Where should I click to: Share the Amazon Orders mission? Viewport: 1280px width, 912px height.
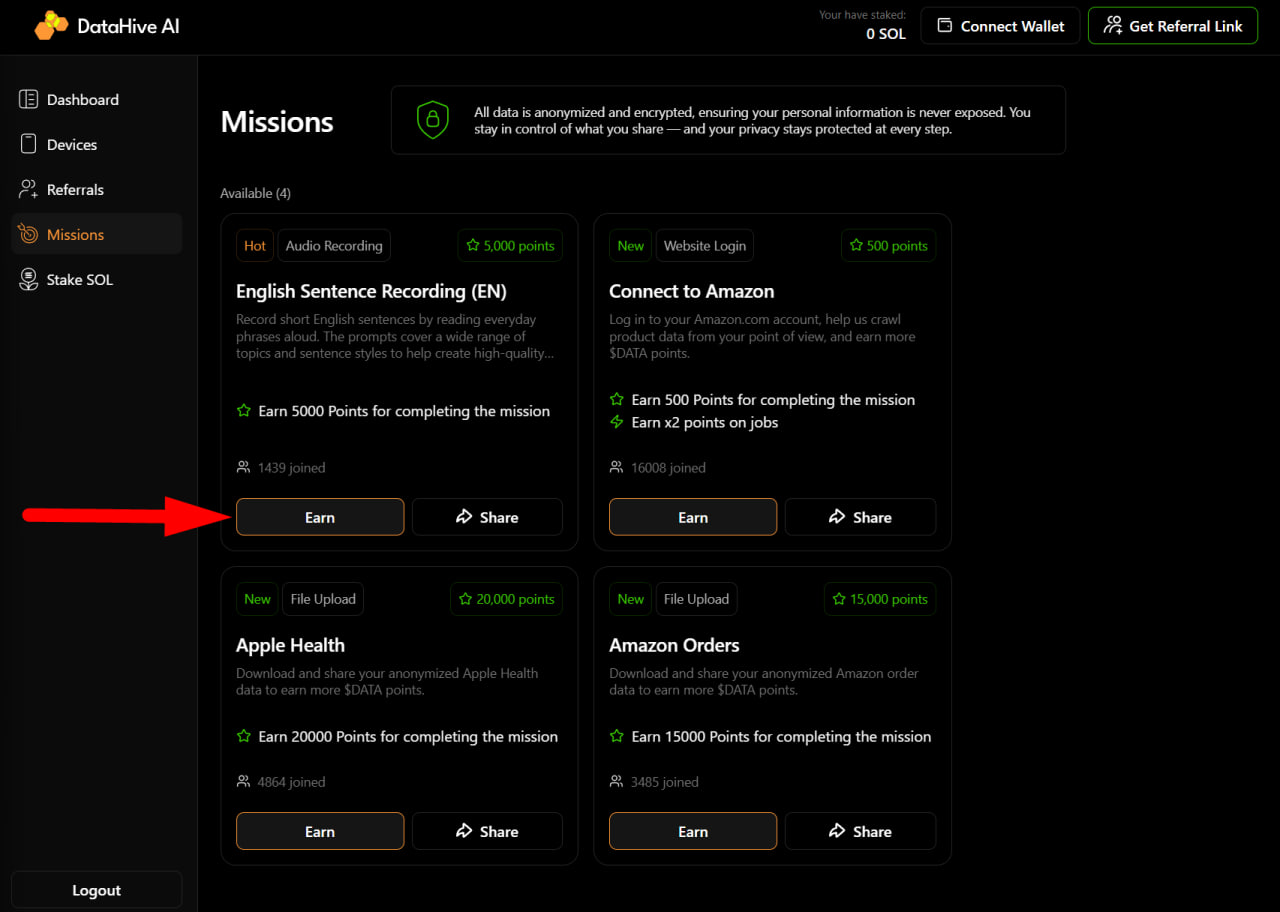click(860, 831)
